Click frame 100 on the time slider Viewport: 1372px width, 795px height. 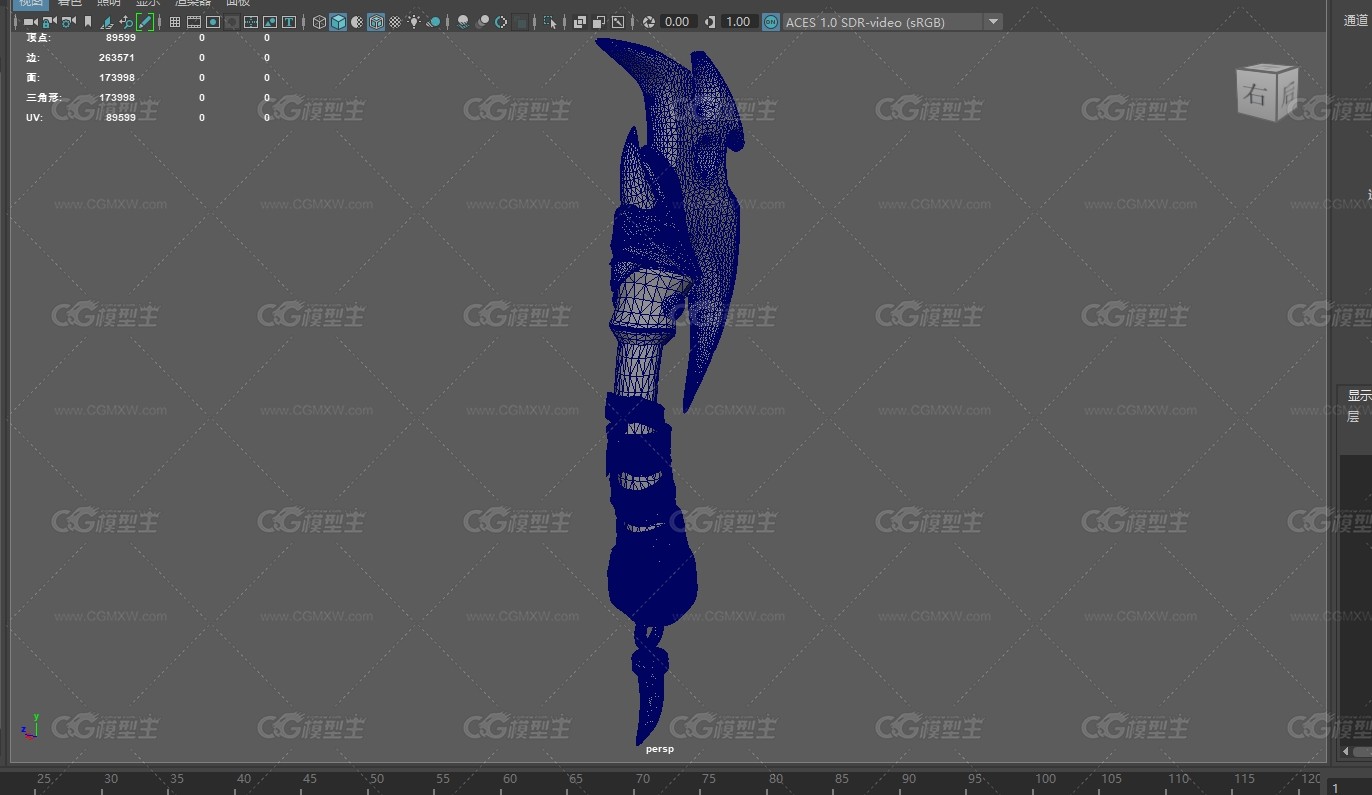1045,779
